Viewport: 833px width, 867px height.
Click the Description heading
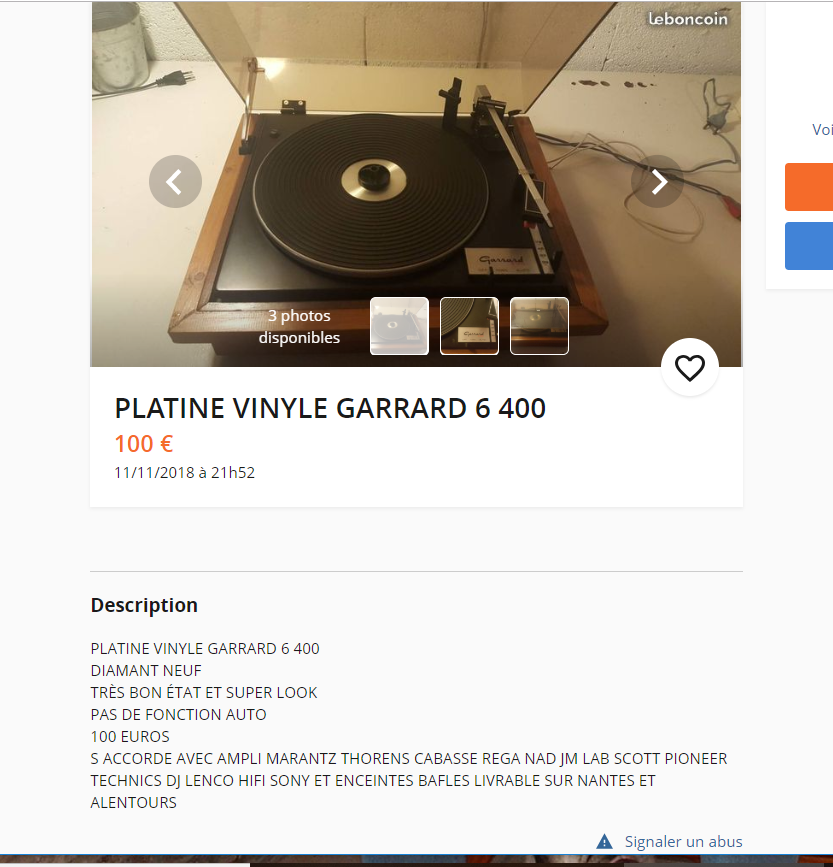[144, 605]
